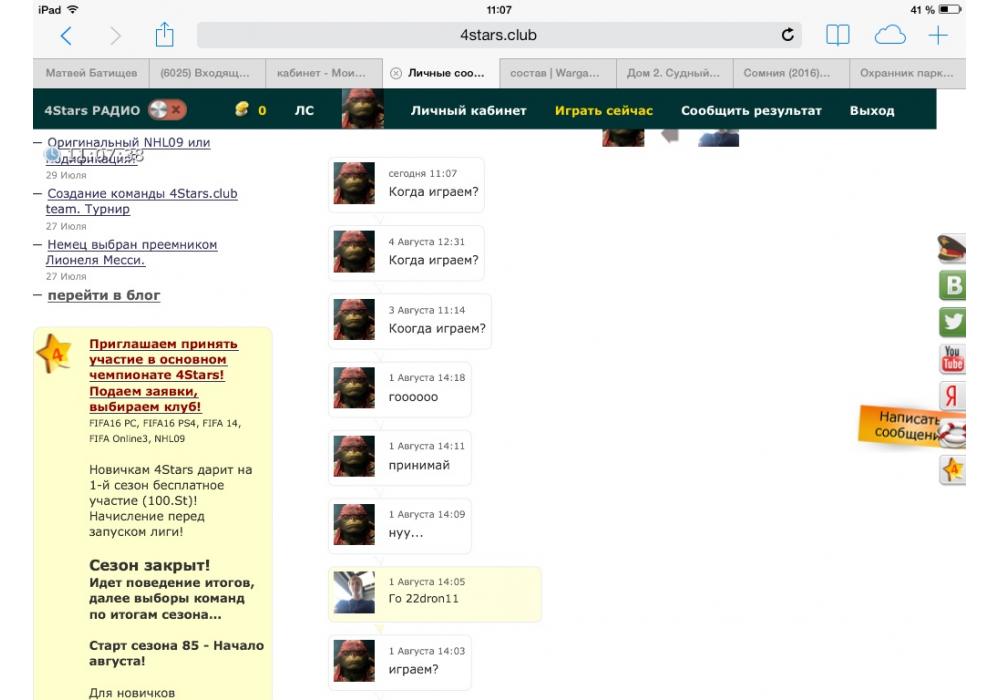This screenshot has width=1000, height=700.
Task: Open Личный кабинет
Action: 468,110
